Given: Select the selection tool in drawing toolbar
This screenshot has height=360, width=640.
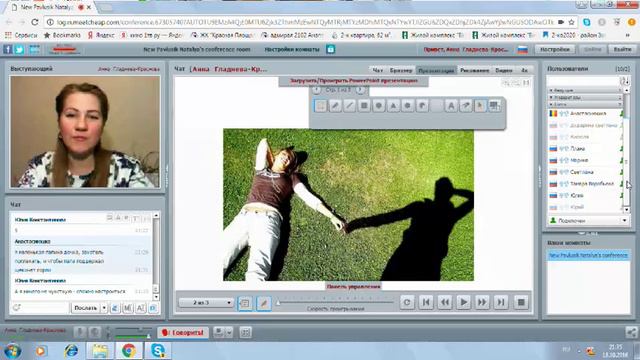Looking at the screenshot, I should point(321,106).
